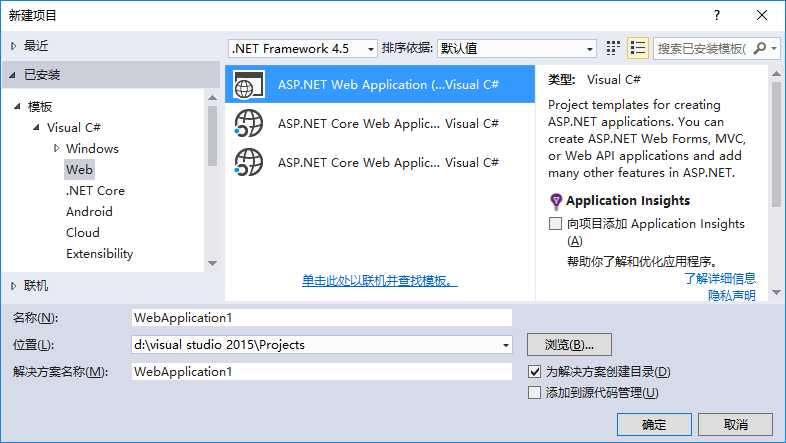Expand the Windows tree node
The image size is (786, 443).
tap(57, 148)
